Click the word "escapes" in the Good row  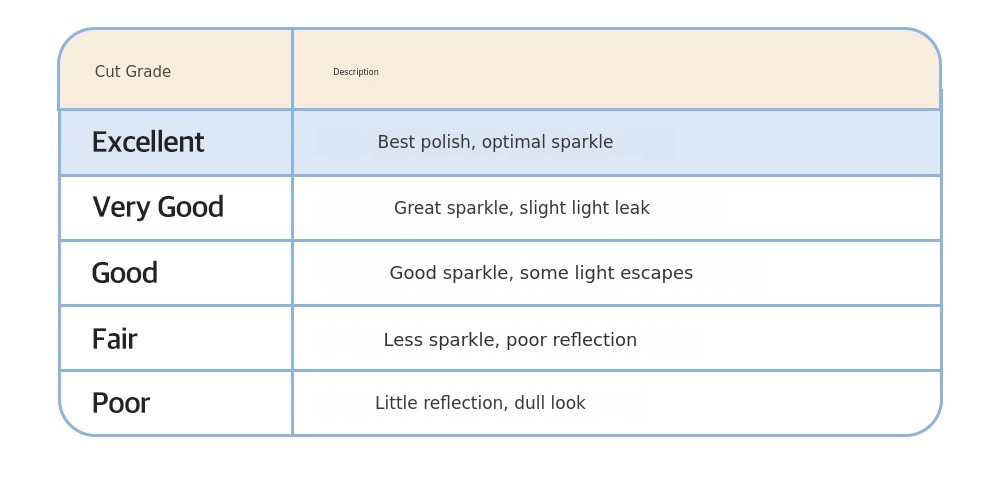[x=661, y=273]
